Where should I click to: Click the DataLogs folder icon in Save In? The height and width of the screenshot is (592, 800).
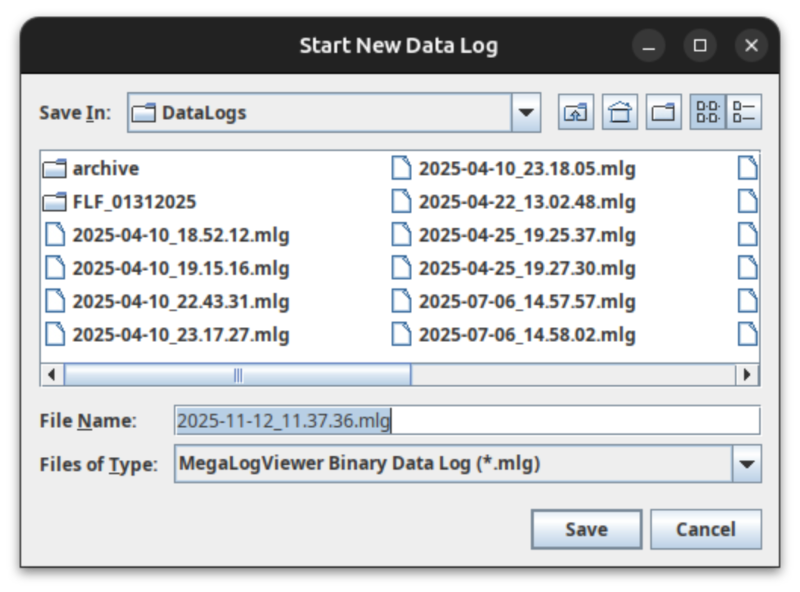pos(146,112)
